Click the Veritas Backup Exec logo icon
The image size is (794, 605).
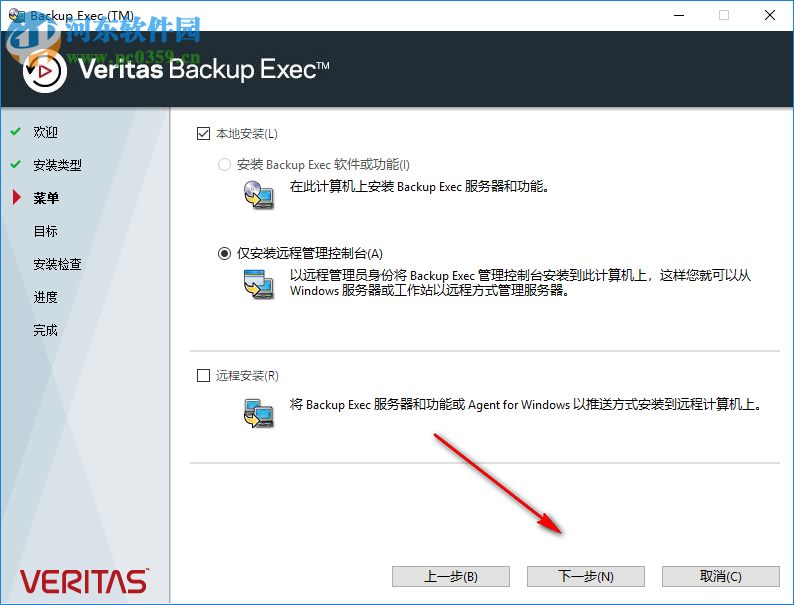pos(45,71)
